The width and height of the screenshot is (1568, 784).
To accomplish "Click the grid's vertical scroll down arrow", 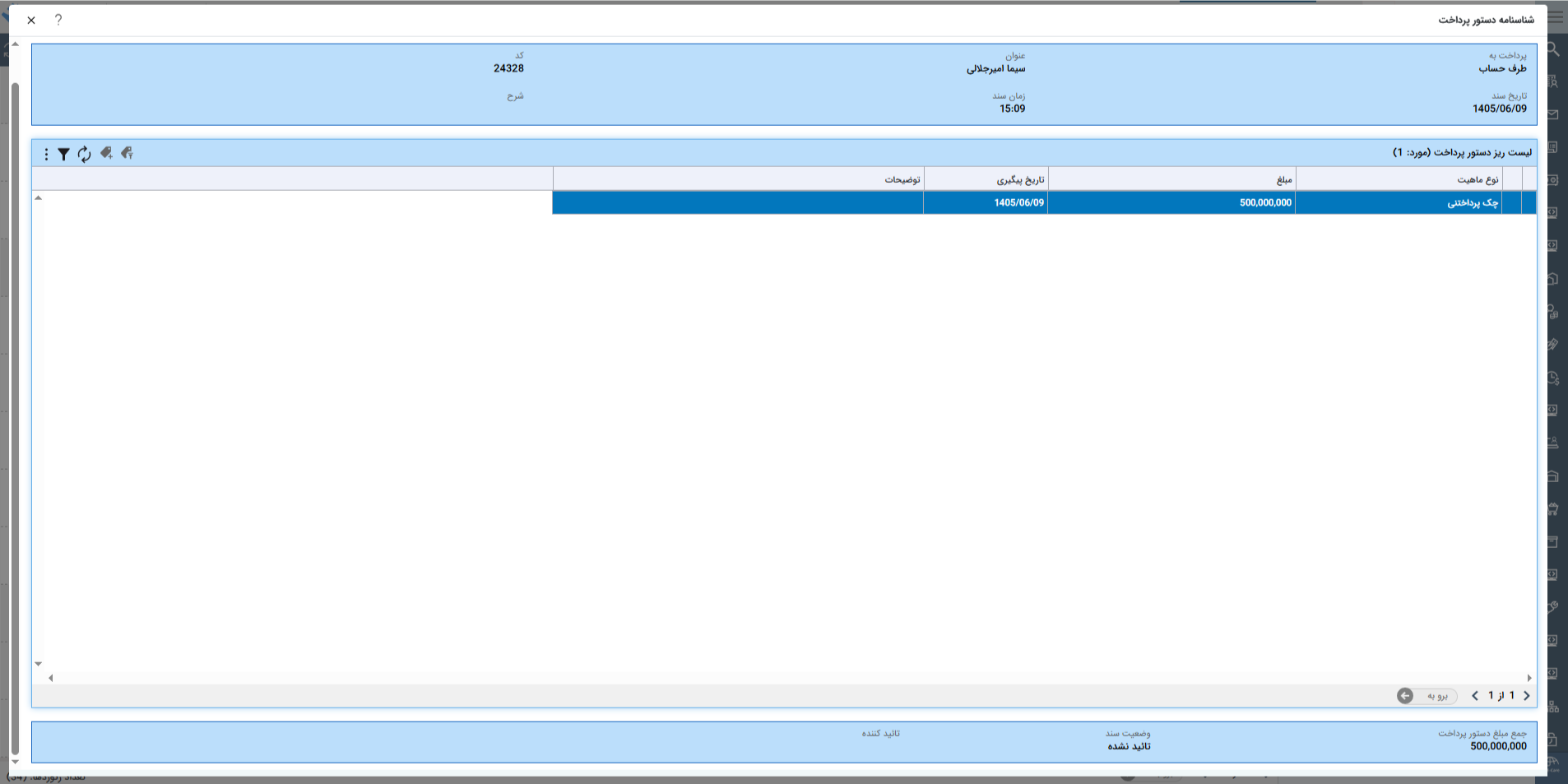I will [38, 664].
